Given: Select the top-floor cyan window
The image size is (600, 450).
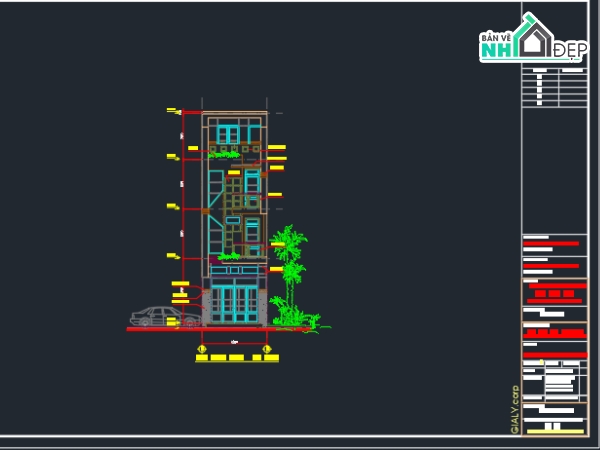Looking at the screenshot, I should pos(228,134).
